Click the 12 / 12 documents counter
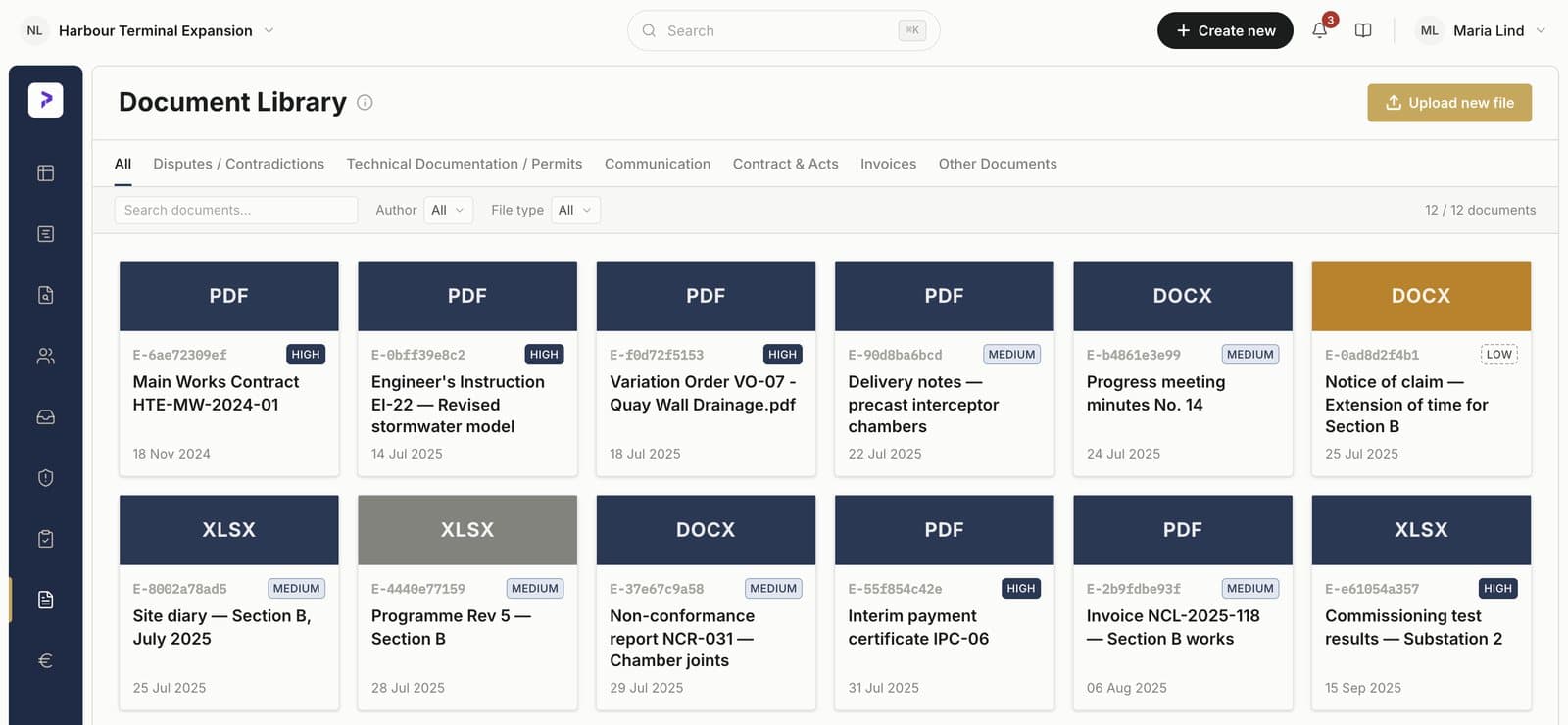The height and width of the screenshot is (725, 1568). tap(1480, 210)
